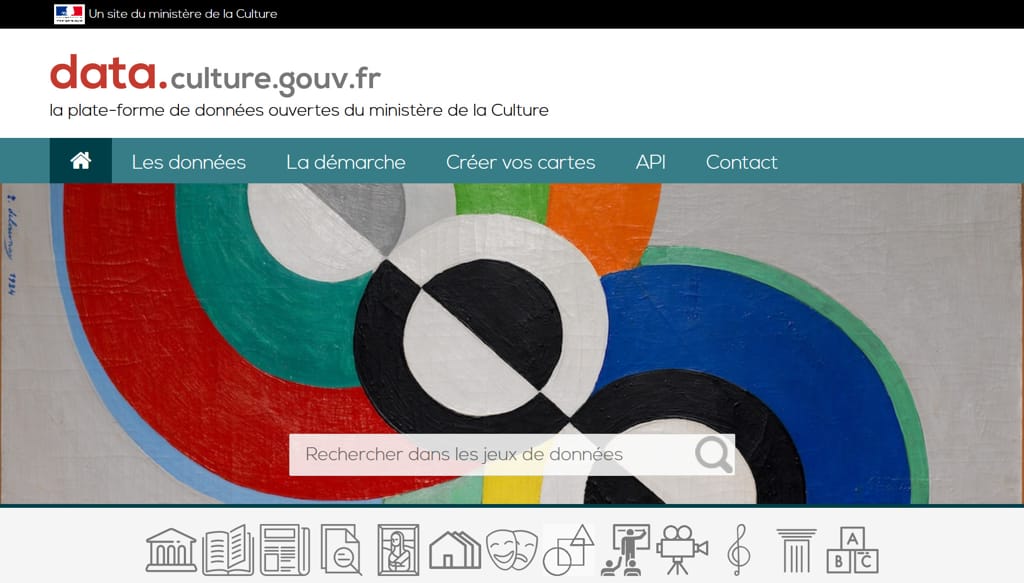Select the geometric shapes category icon
The image size is (1024, 583).
pos(568,550)
